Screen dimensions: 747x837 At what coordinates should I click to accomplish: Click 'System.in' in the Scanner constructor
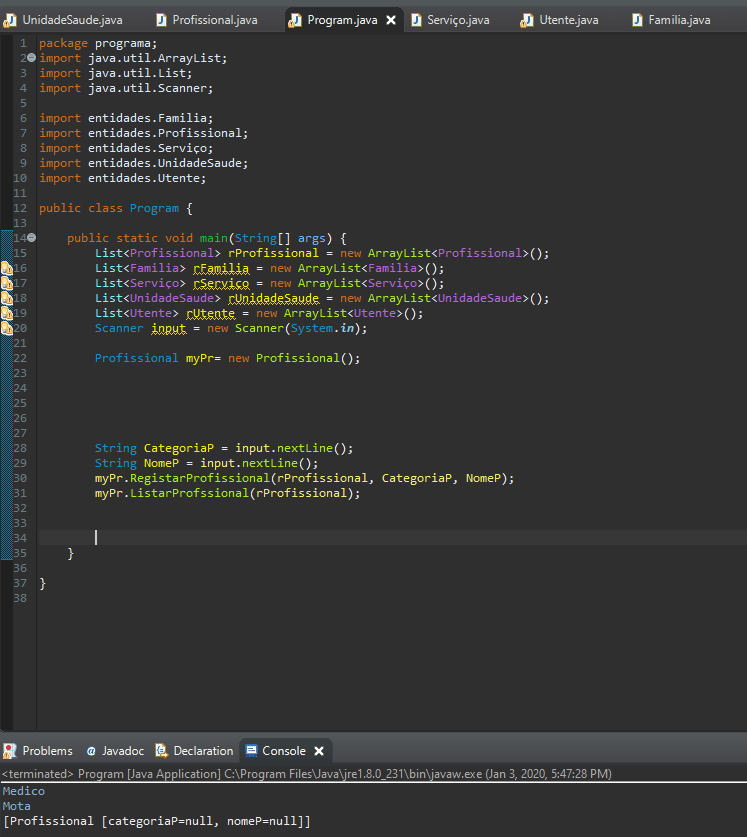(x=322, y=328)
